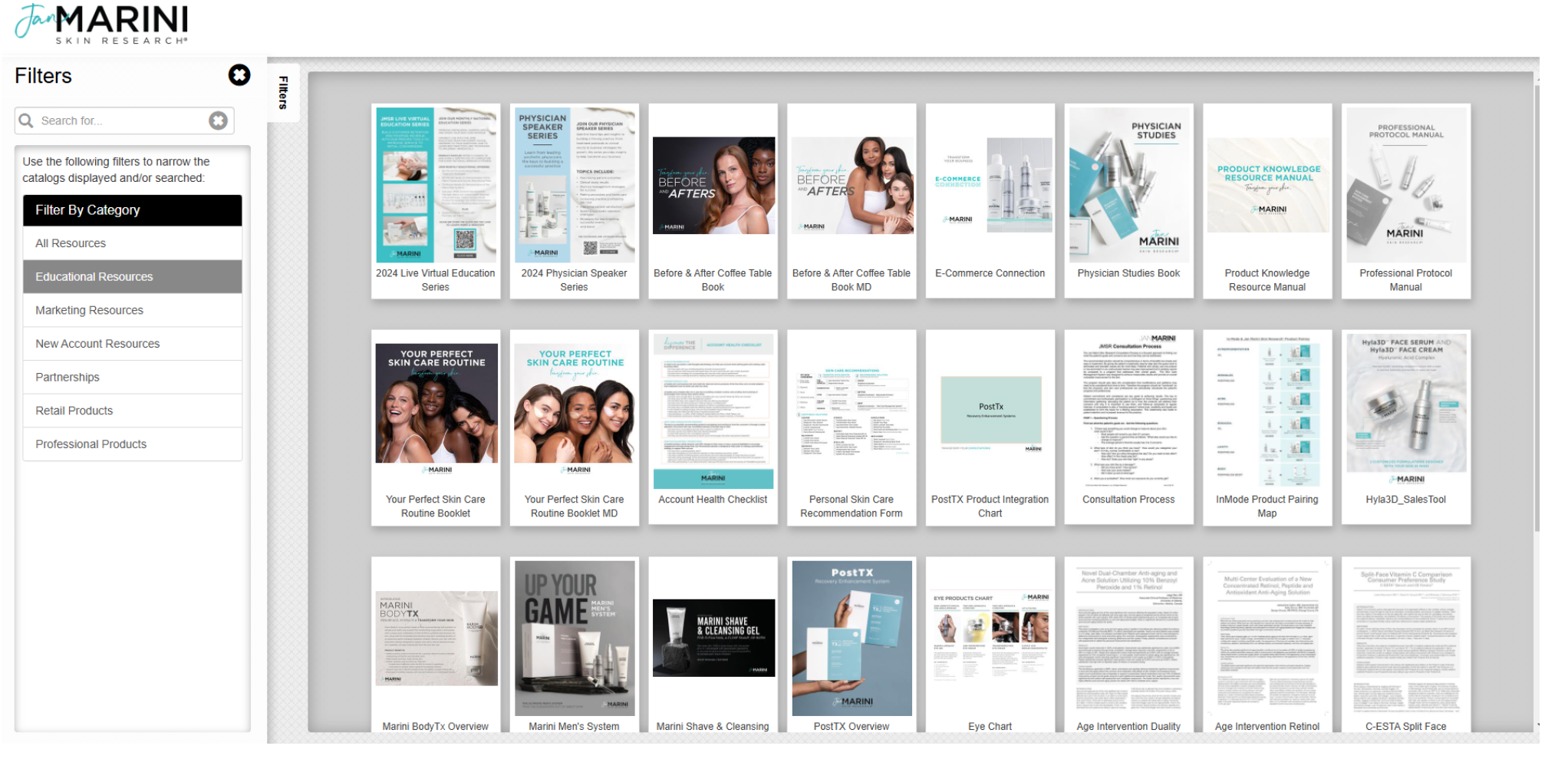Open PostTX Product Integration Chart
The image size is (1568, 769).
point(990,427)
